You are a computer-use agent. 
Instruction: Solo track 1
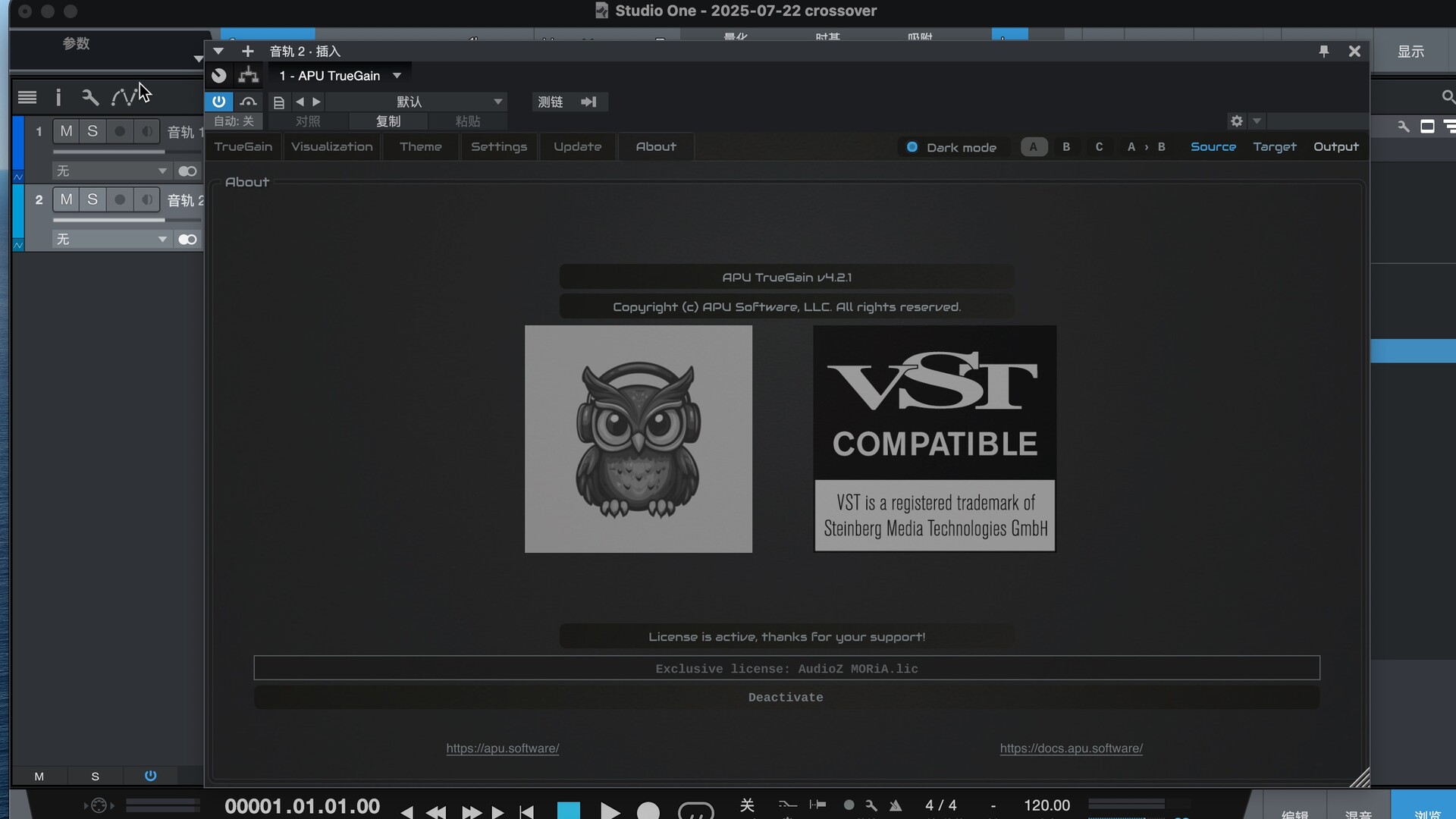(x=93, y=131)
